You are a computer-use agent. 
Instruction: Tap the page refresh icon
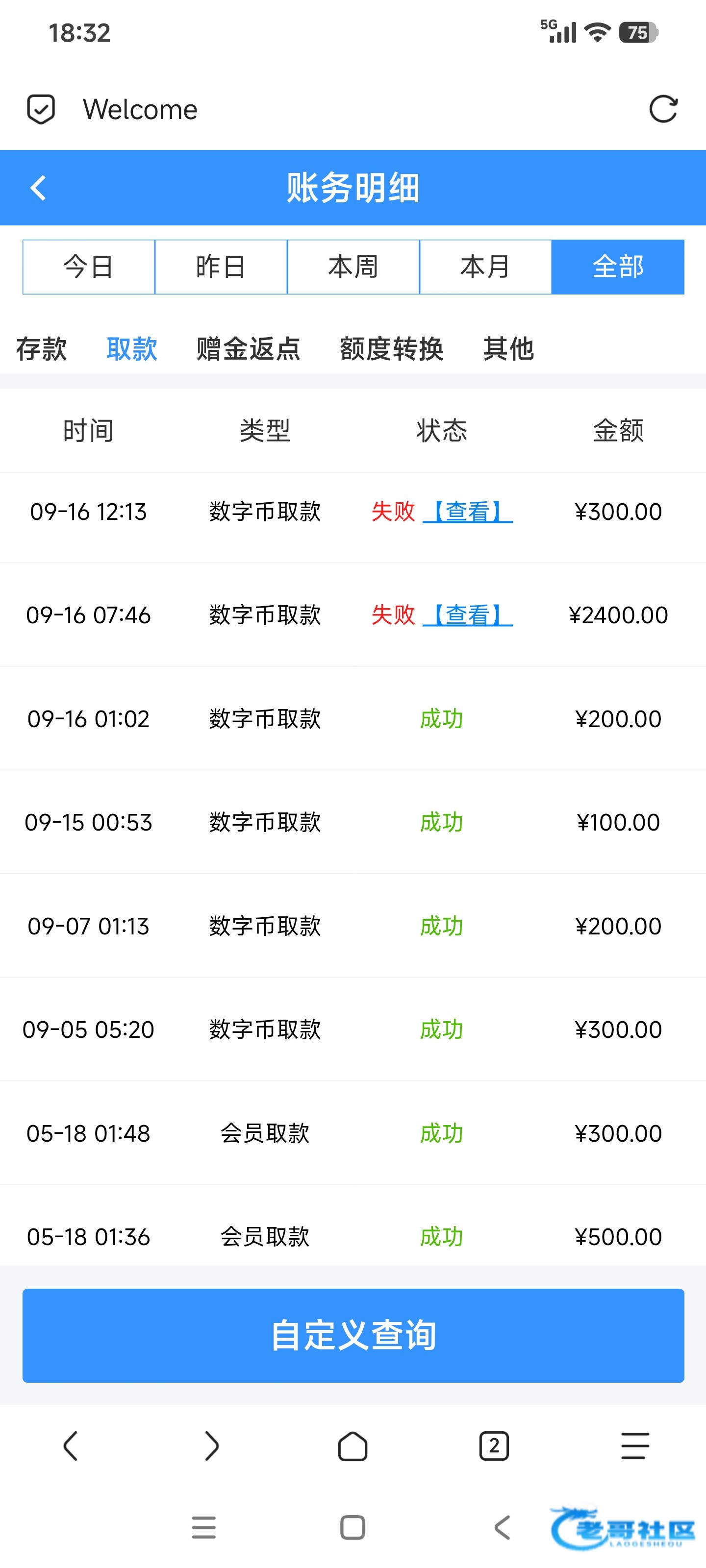click(663, 110)
